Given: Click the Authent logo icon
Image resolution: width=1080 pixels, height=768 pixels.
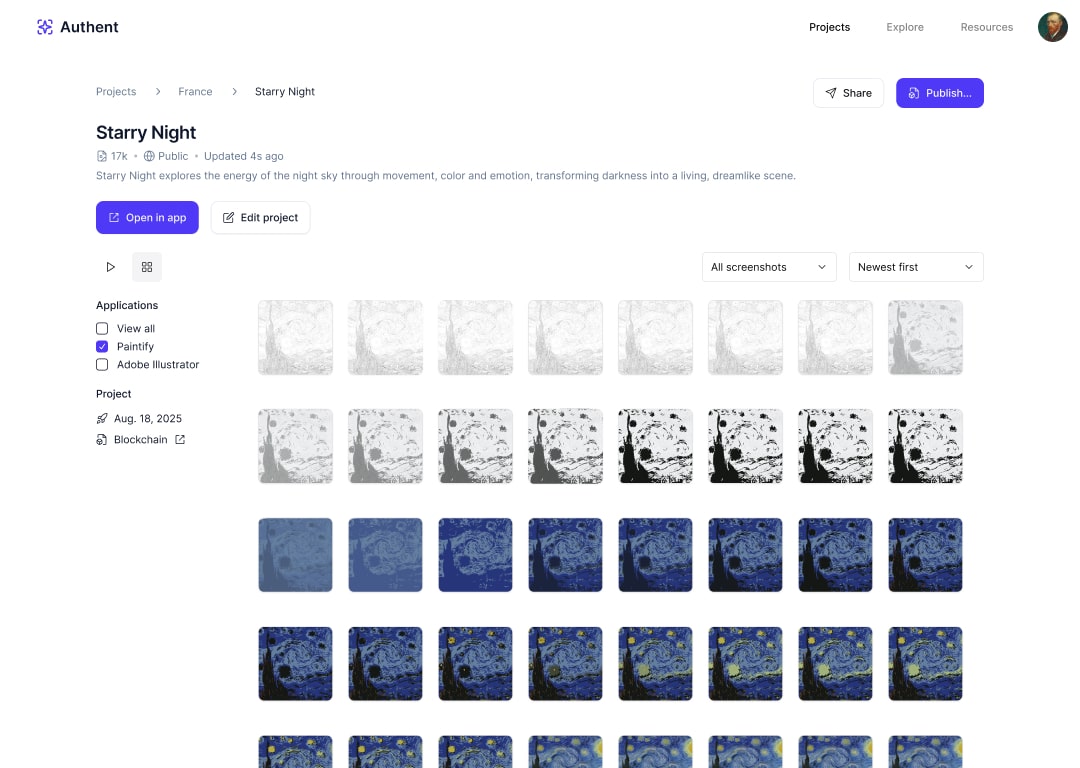Looking at the screenshot, I should point(44,27).
